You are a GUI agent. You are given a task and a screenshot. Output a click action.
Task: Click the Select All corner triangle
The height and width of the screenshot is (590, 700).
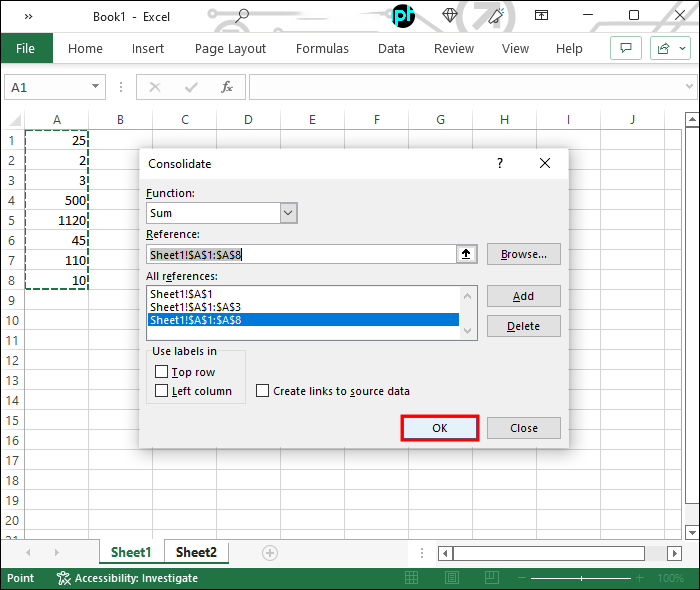(15, 120)
